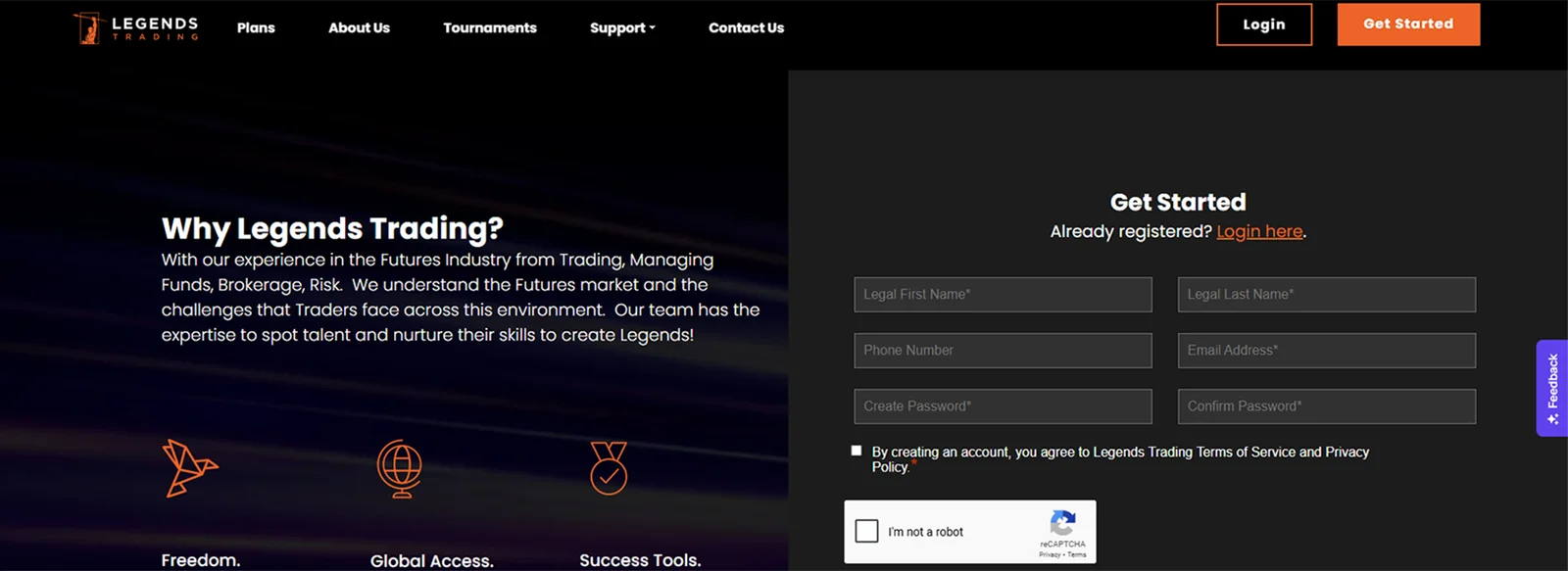1568x571 pixels.
Task: Tick the I'm not a robot checkbox
Action: pos(867,531)
